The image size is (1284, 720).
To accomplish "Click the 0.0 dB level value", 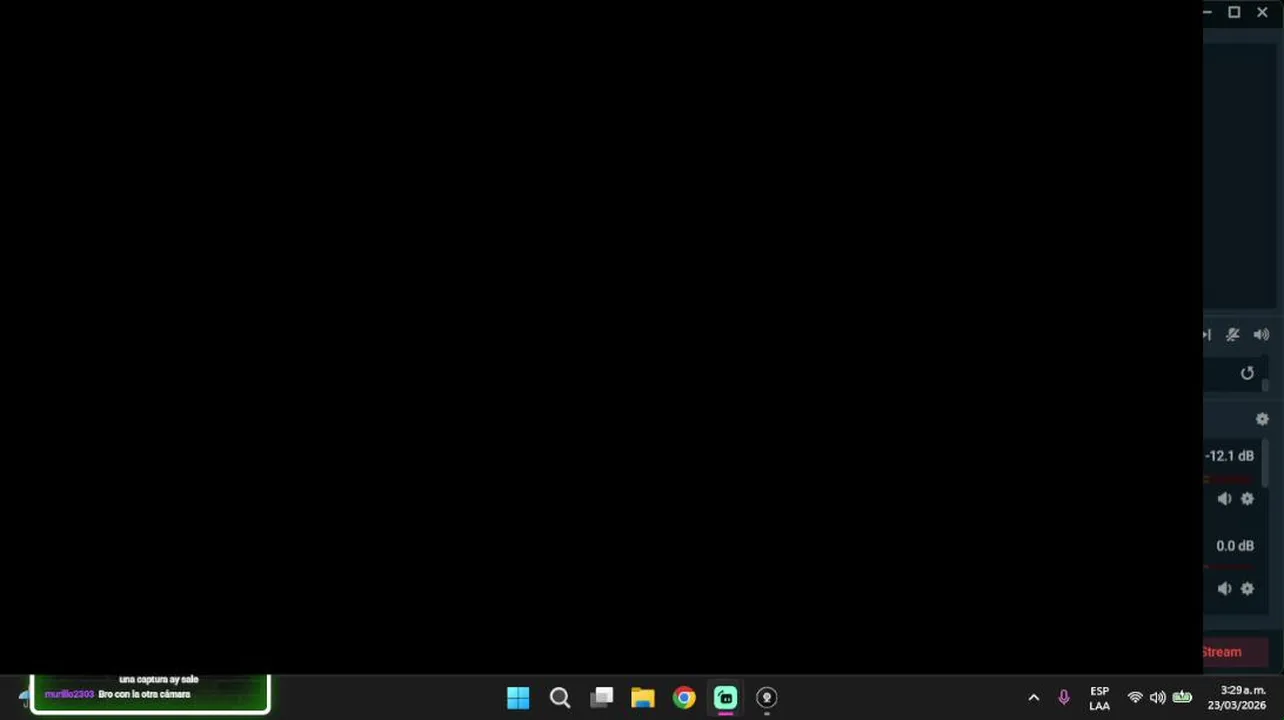I will pyautogui.click(x=1235, y=546).
